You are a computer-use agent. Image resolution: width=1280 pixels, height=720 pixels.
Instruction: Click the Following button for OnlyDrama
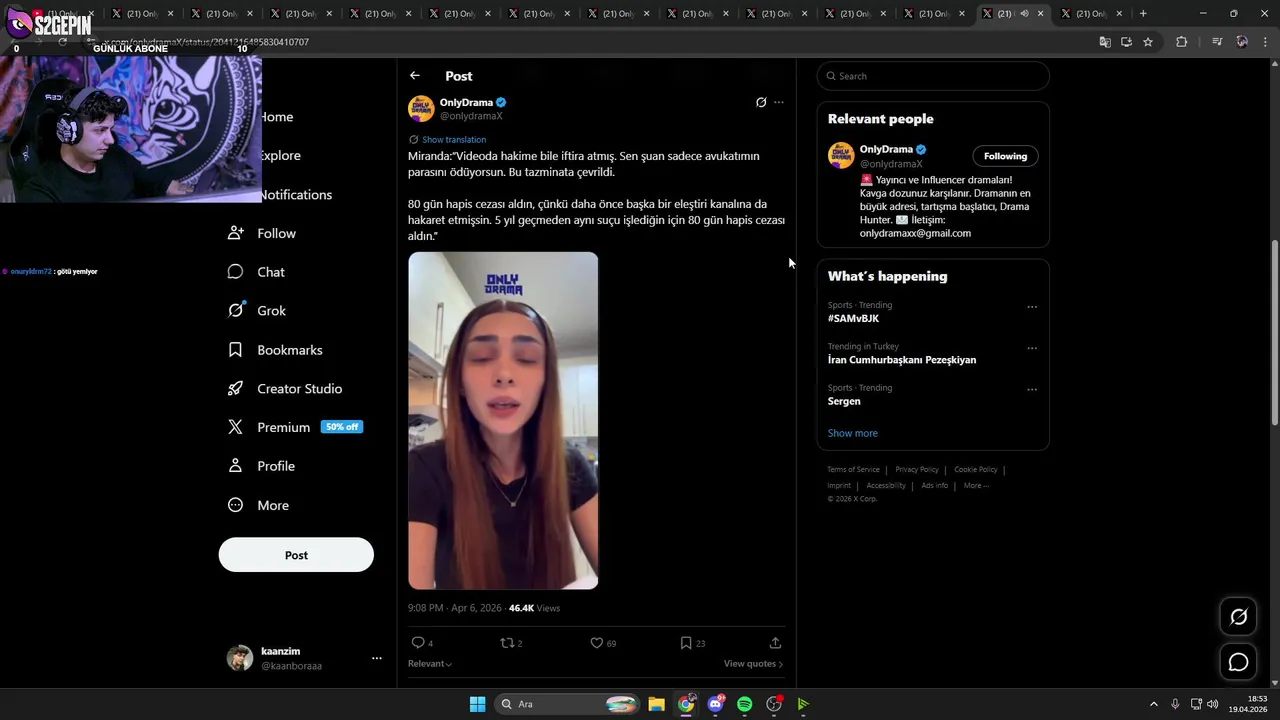[x=1005, y=156]
